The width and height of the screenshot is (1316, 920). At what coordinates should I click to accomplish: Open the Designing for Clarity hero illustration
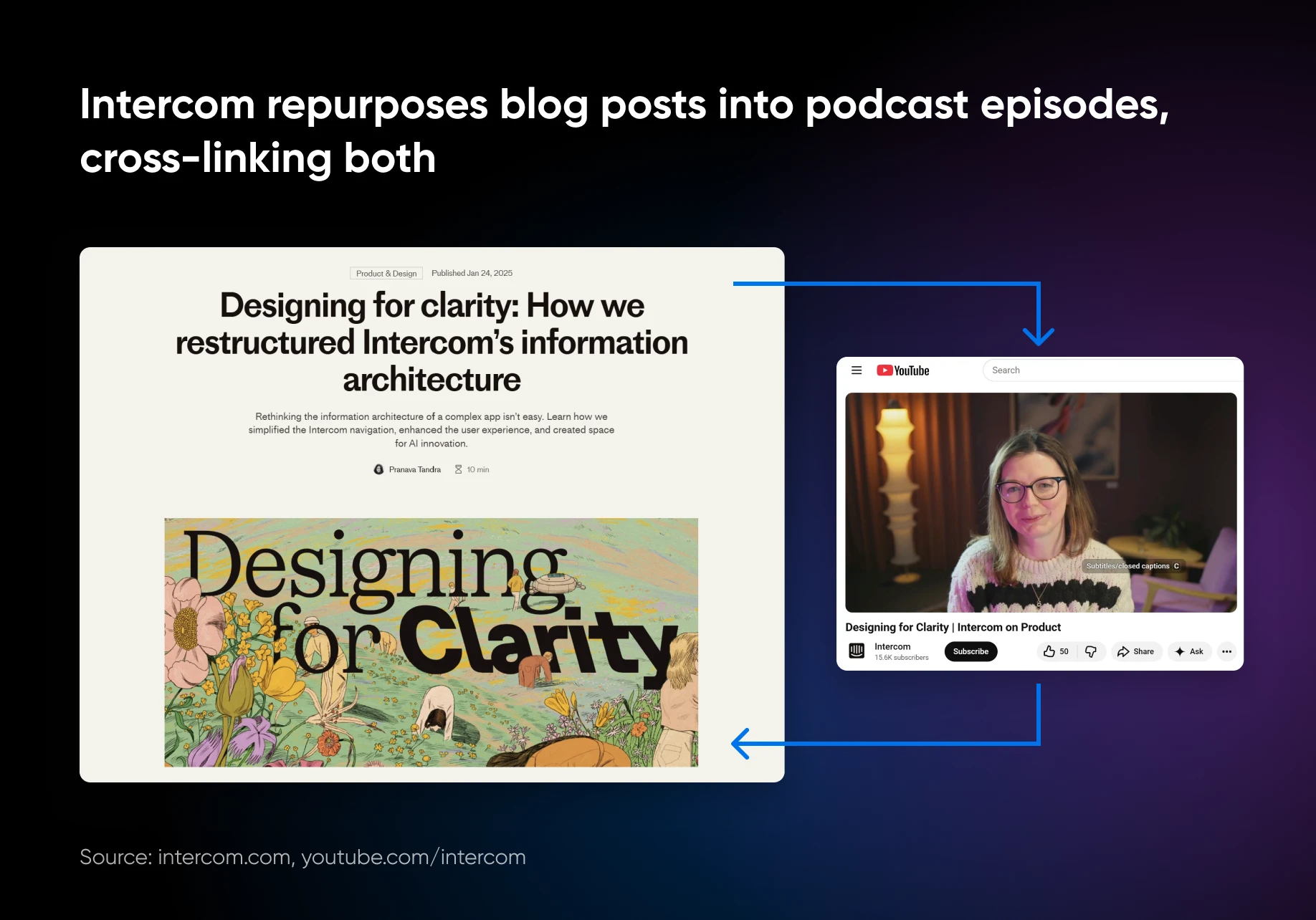(431, 642)
